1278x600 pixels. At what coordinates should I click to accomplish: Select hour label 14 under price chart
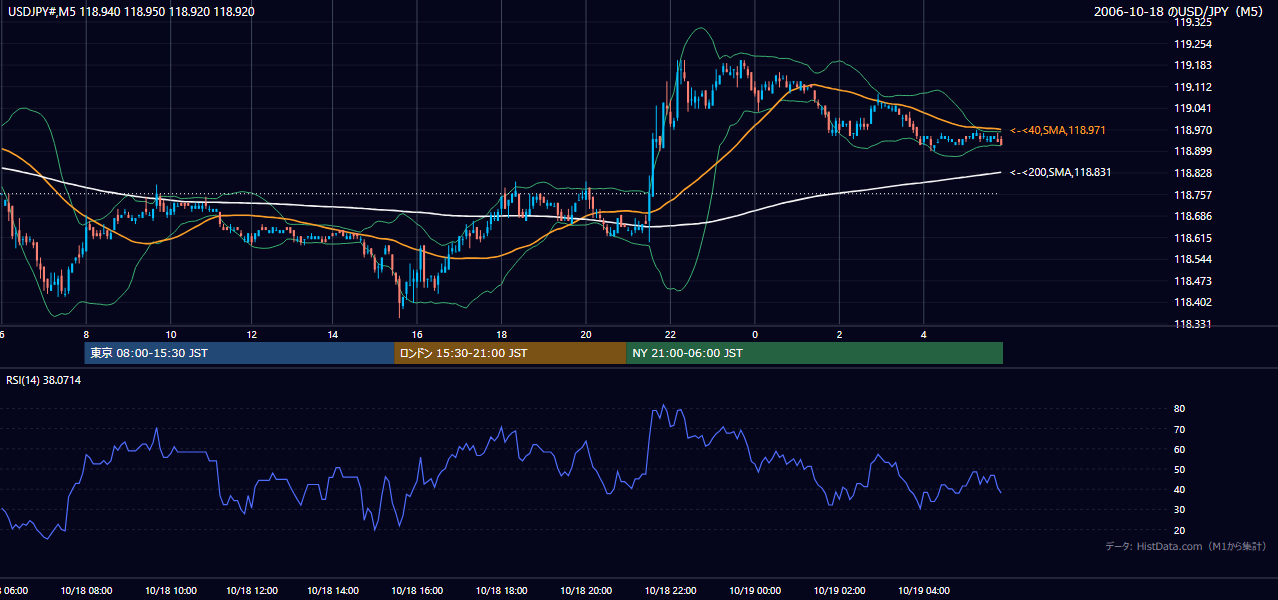[x=334, y=334]
